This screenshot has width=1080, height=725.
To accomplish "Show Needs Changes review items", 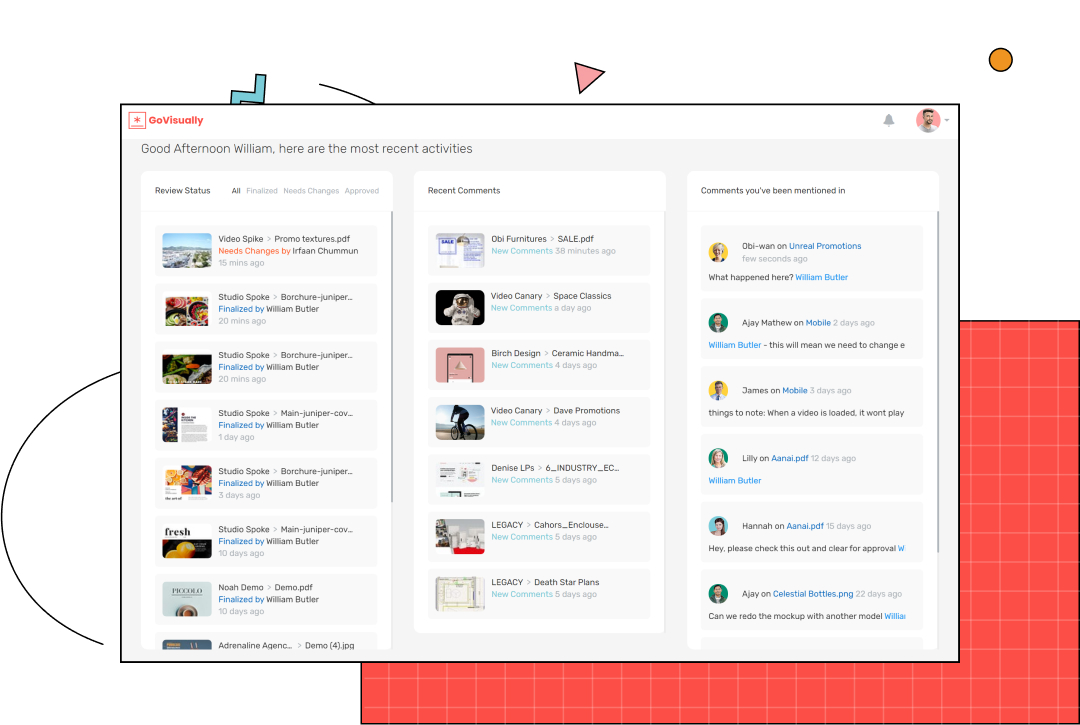I will [311, 191].
